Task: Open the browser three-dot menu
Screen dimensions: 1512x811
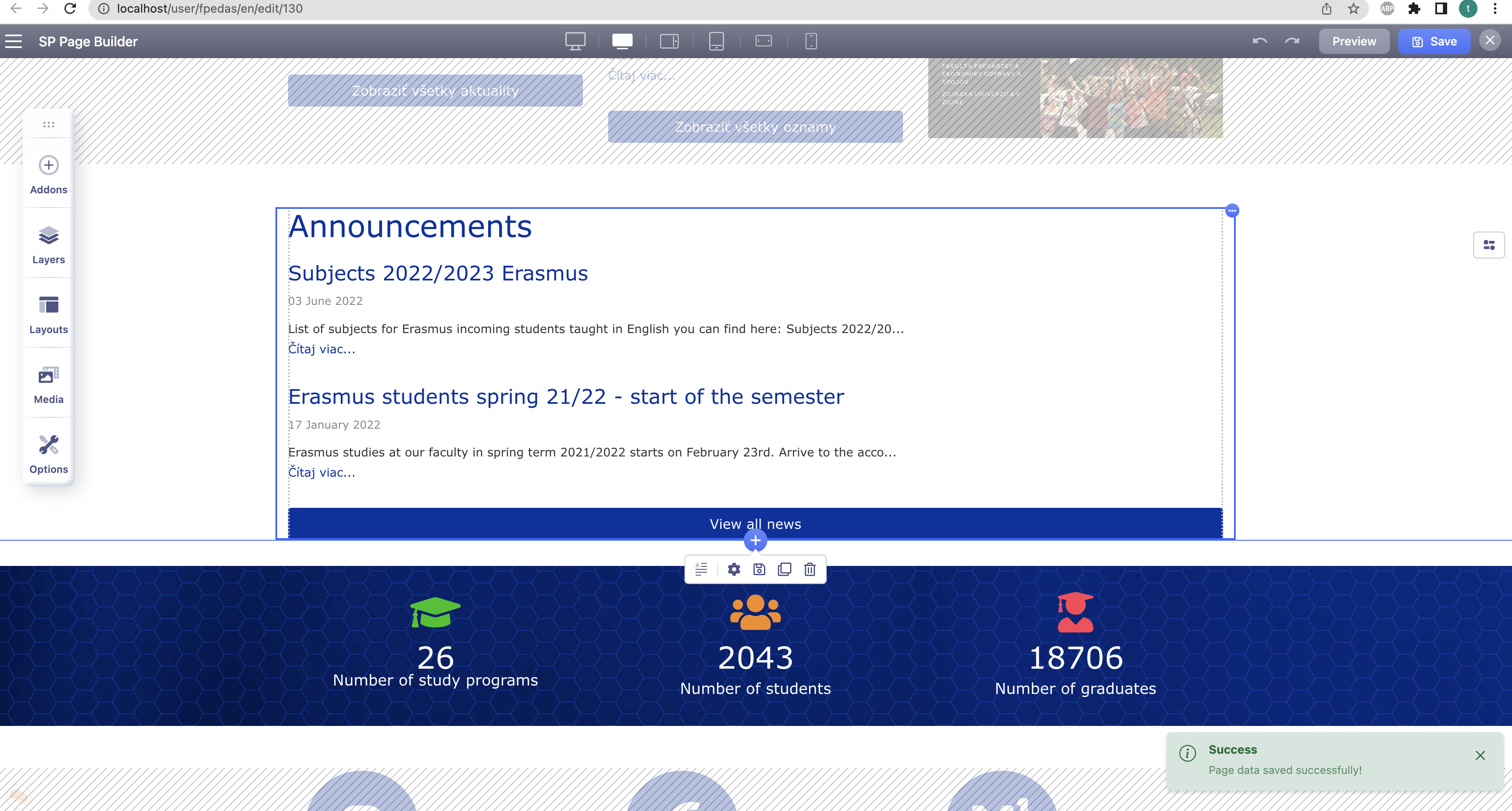Action: [x=1495, y=9]
